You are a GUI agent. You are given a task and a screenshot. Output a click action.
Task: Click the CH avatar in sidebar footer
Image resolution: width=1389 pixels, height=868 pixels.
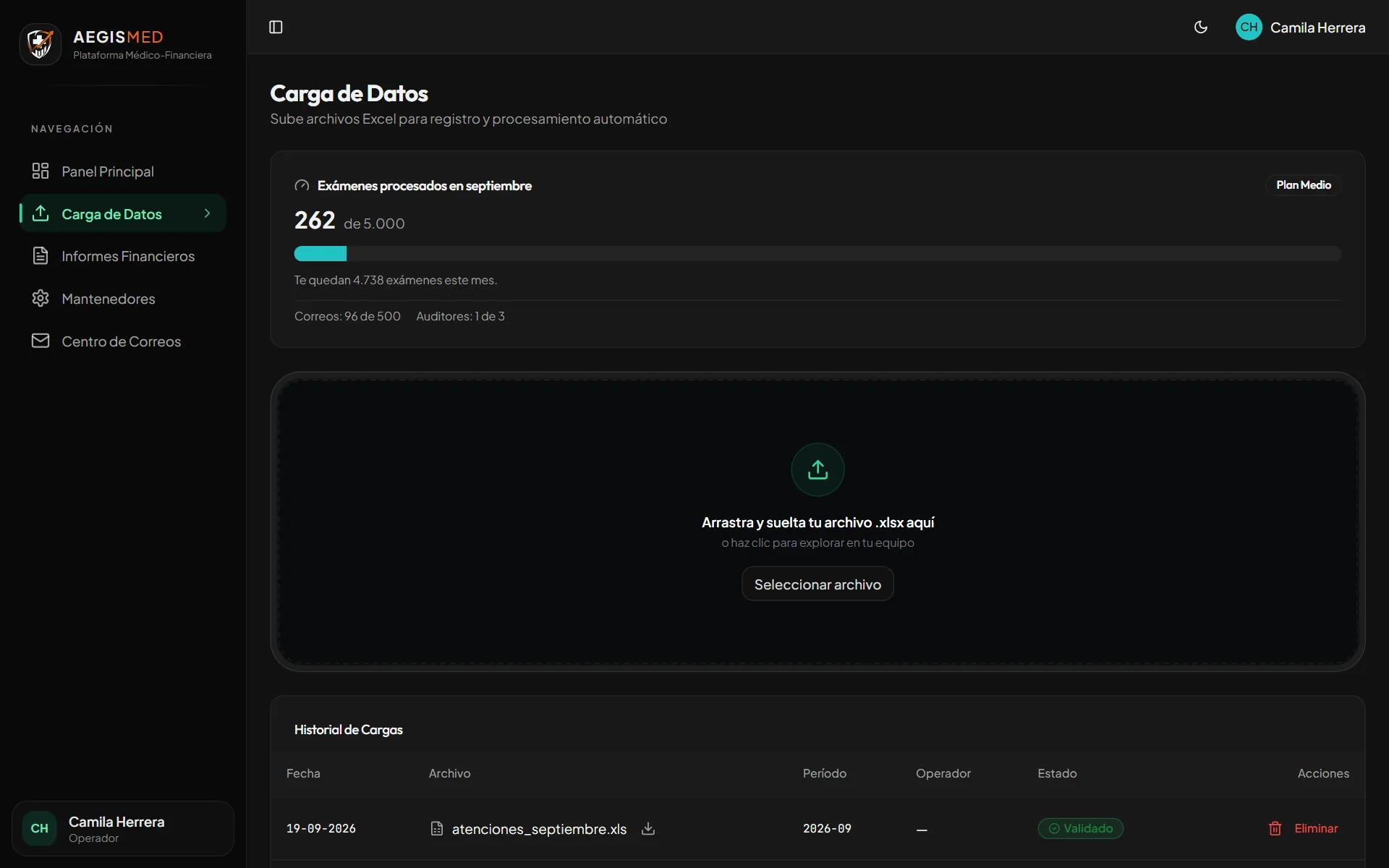(x=39, y=828)
